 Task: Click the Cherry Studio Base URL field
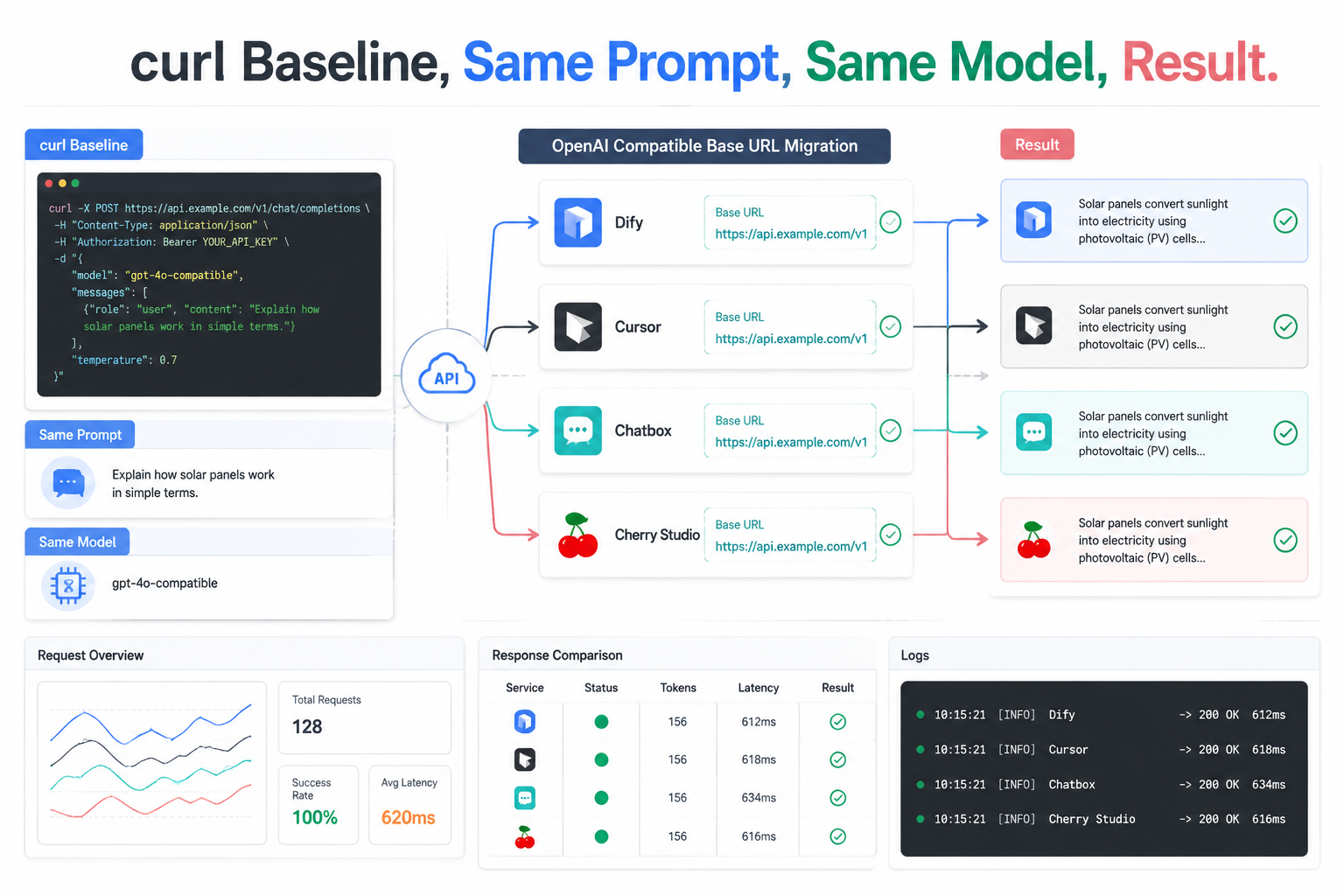[x=790, y=535]
